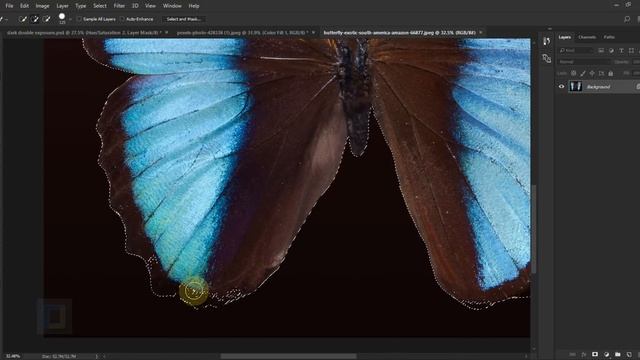The height and width of the screenshot is (360, 640).
Task: Filter layers by type layers icon
Action: [621, 50]
